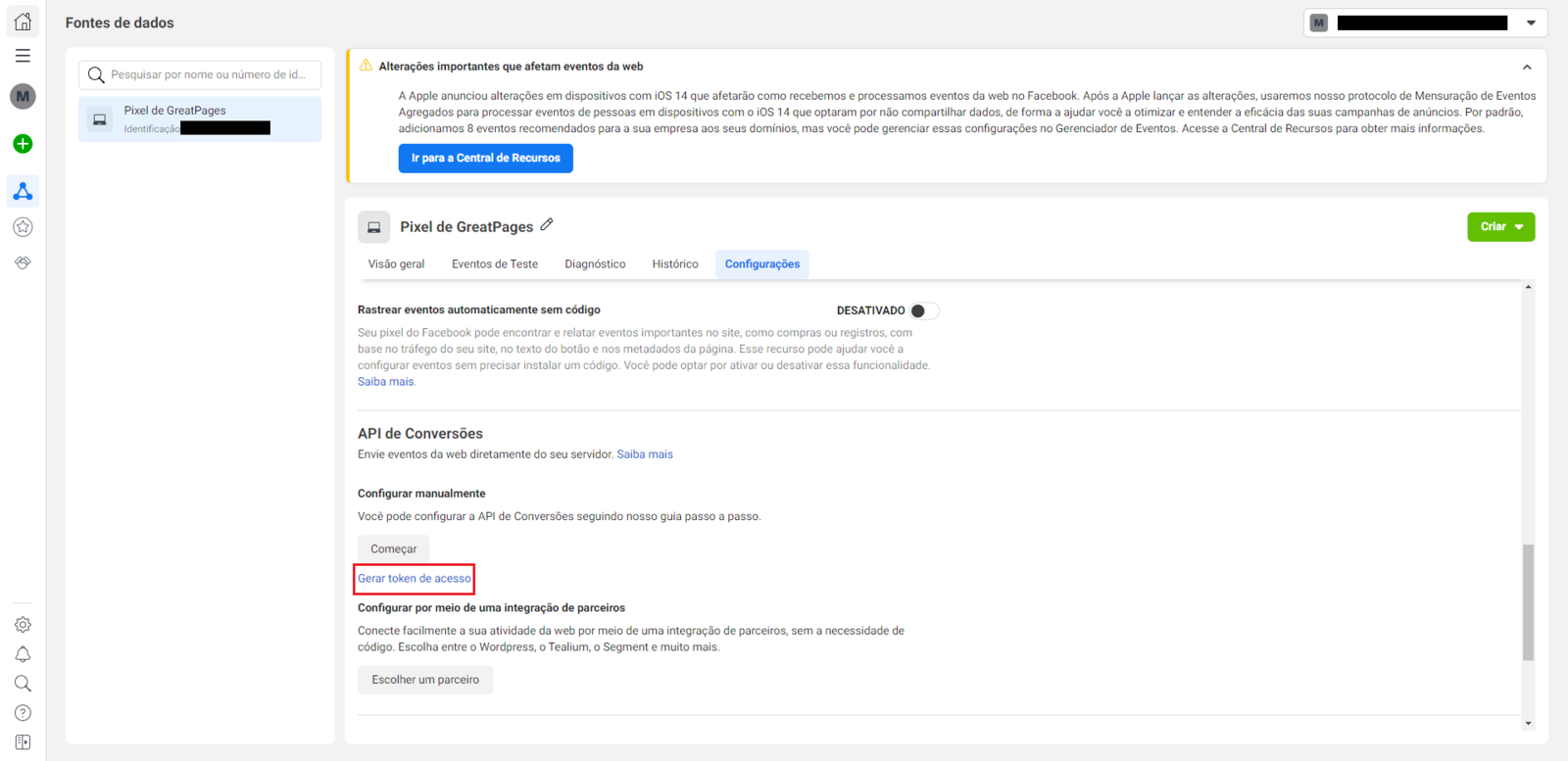The image size is (1568, 761).
Task: Click the settings panel scrollbar thumb
Action: tap(1528, 602)
